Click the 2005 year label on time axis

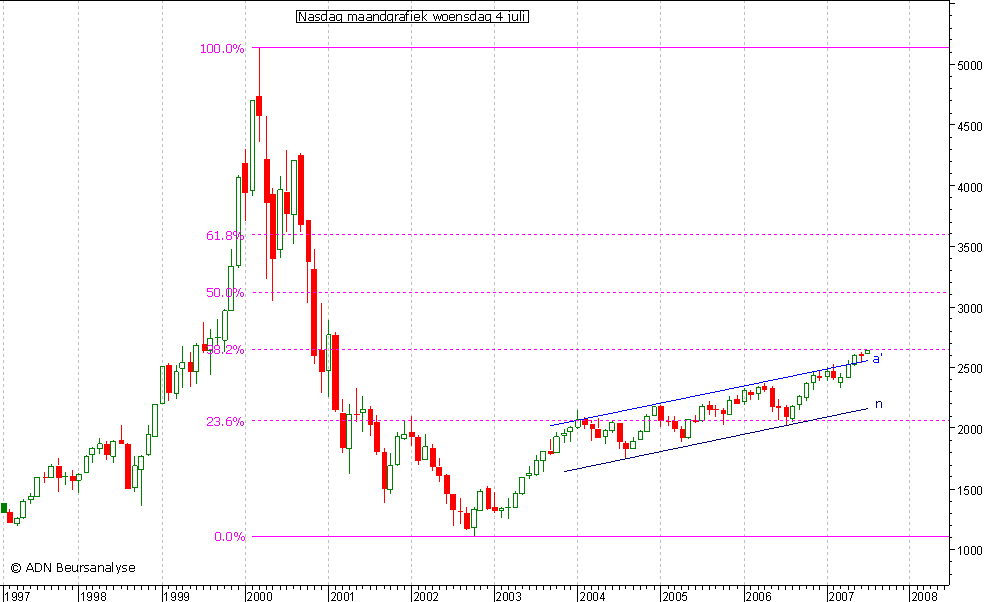pyautogui.click(x=675, y=596)
